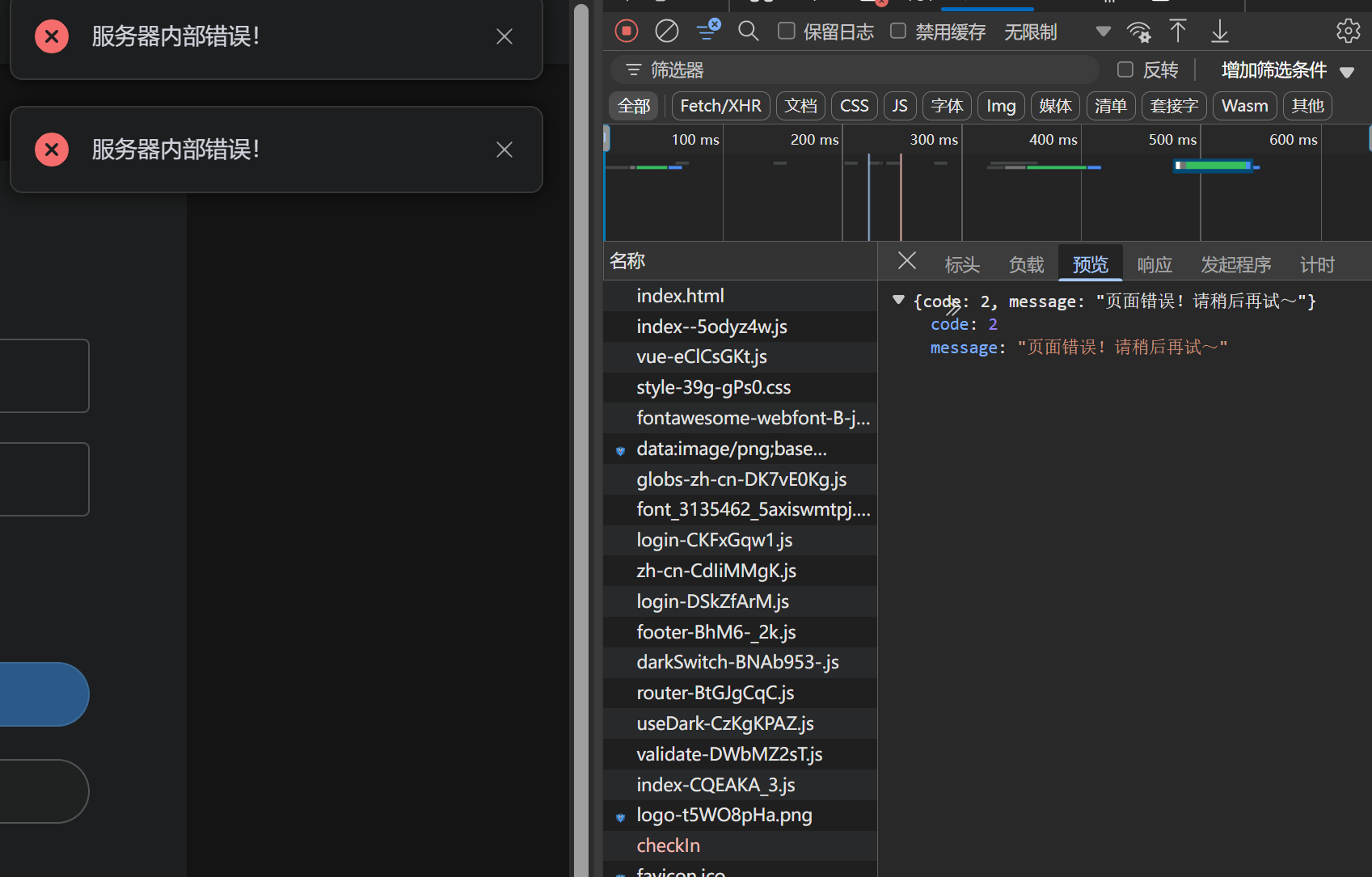Toggle the network filter funnel icon
Viewport: 1372px width, 877px height.
[x=708, y=31]
